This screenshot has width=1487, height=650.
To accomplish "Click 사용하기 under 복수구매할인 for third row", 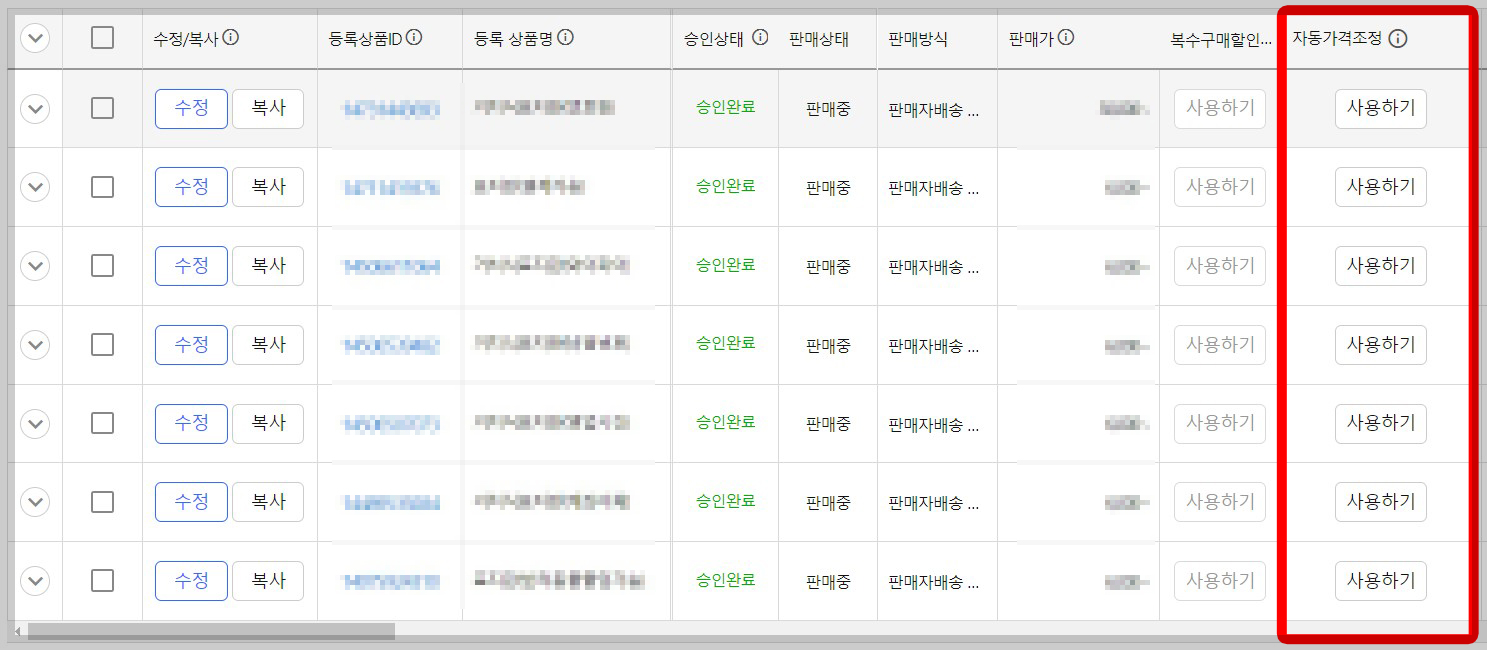I will pos(1219,265).
